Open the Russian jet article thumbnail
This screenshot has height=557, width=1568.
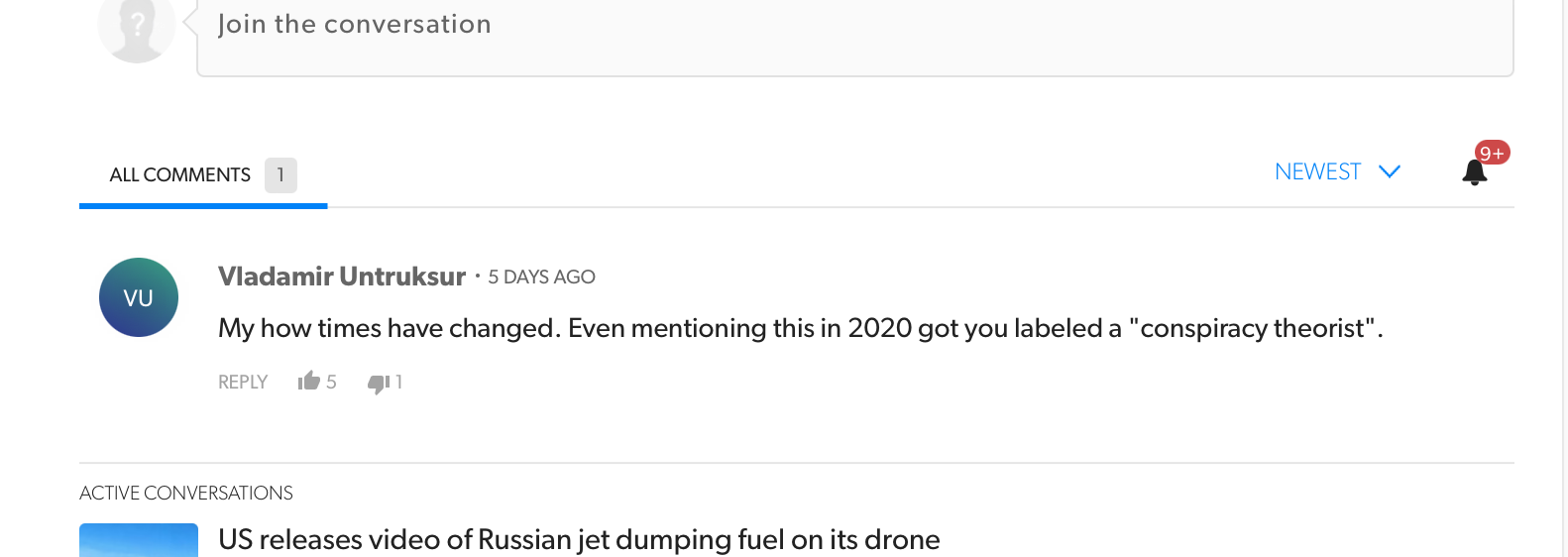tap(139, 541)
